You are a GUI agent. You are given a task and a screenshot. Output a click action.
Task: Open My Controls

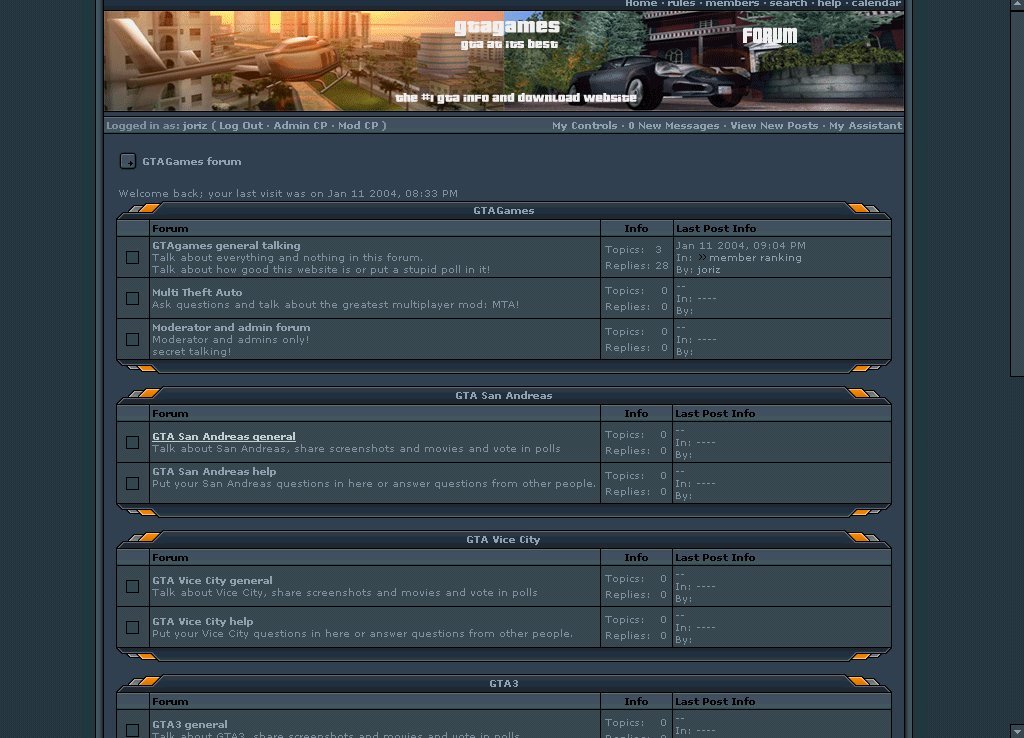coord(584,125)
